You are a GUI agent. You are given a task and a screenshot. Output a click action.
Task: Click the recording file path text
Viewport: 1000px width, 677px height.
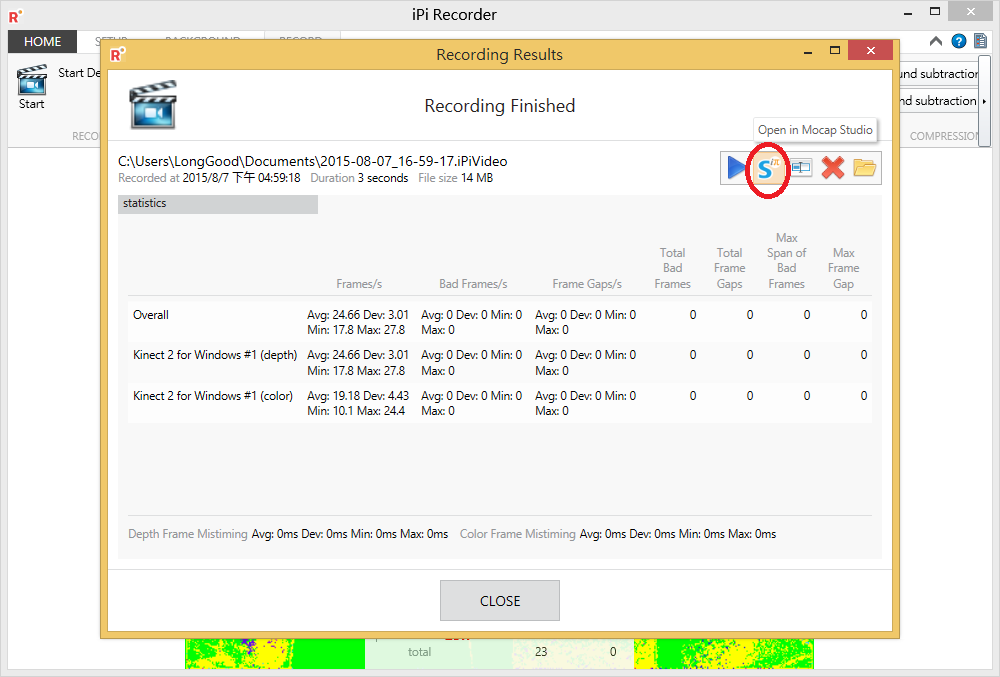pyautogui.click(x=312, y=161)
